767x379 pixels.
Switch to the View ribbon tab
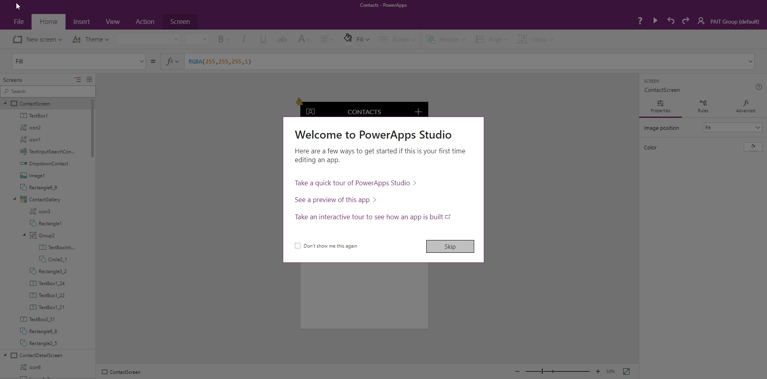point(113,22)
